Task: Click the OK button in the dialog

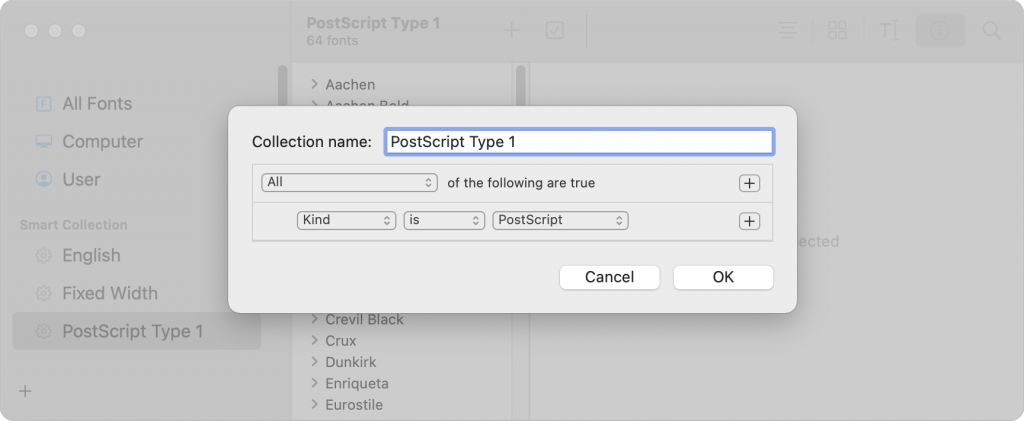Action: click(723, 277)
